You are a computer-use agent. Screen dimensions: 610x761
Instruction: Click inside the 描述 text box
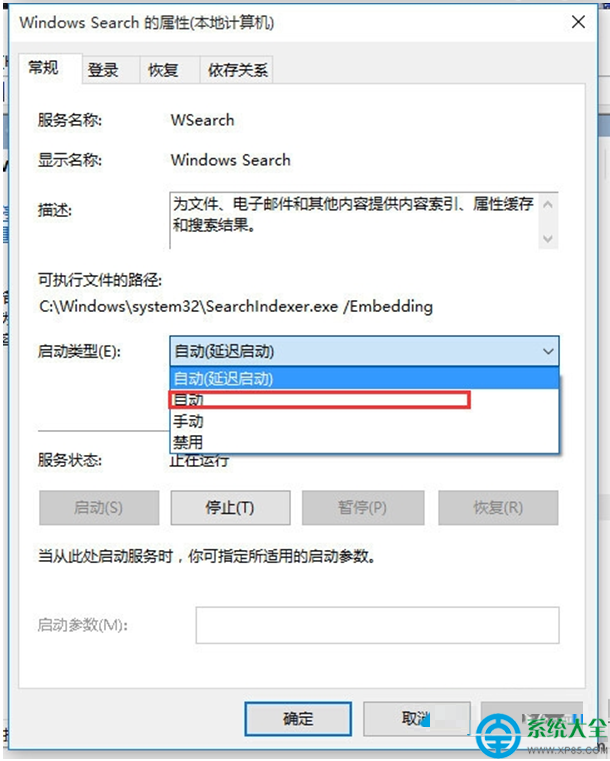[354, 221]
